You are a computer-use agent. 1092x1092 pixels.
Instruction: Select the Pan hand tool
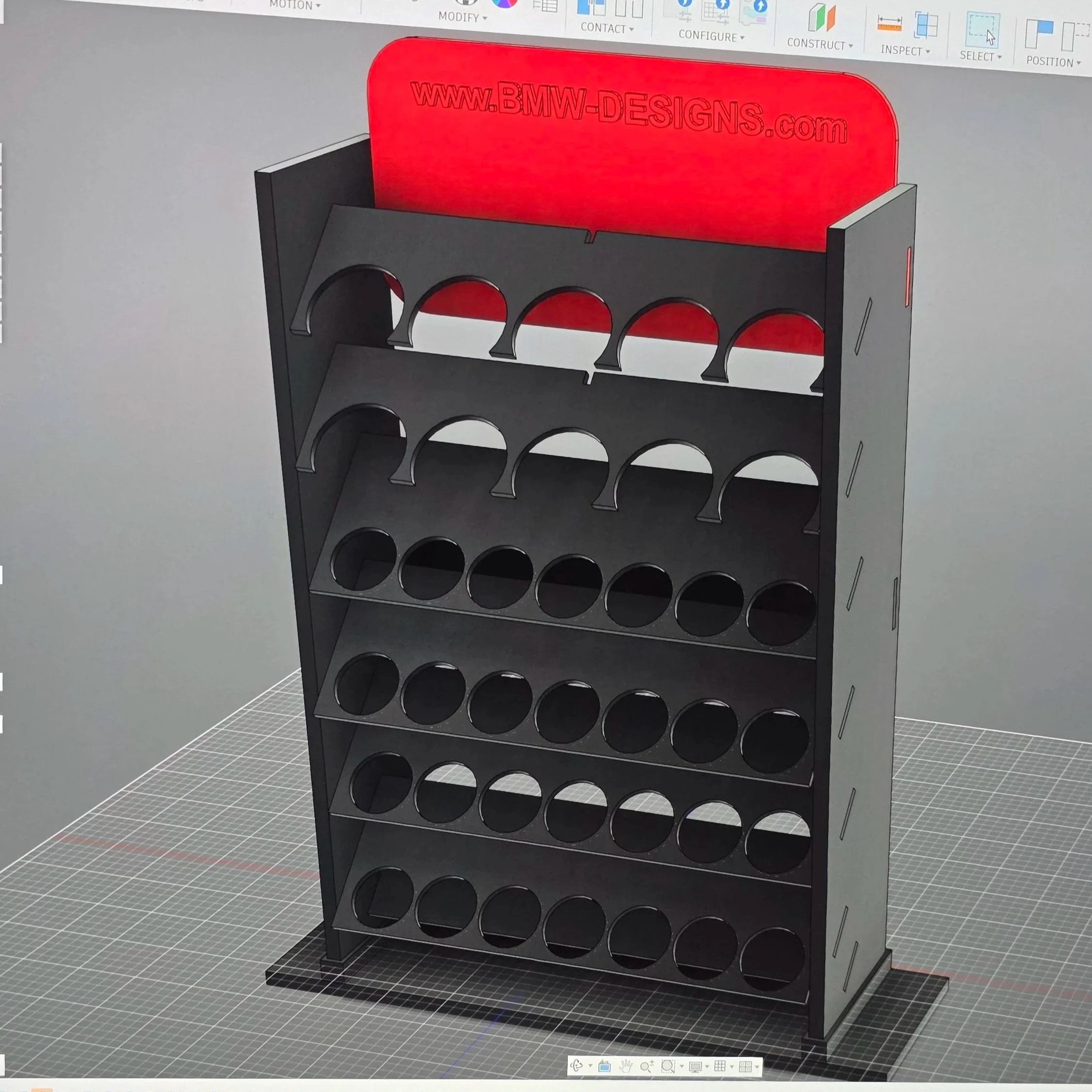(626, 1066)
